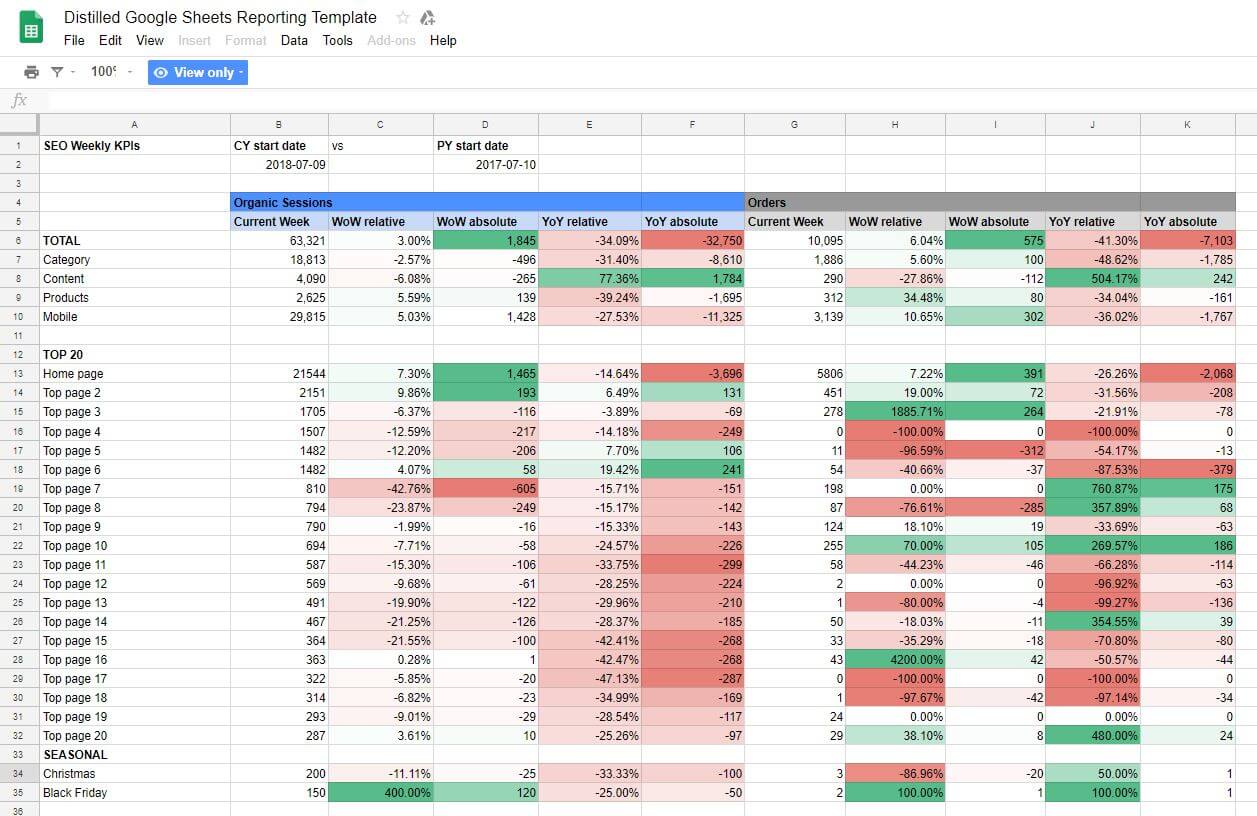The height and width of the screenshot is (816, 1257).
Task: Open the Tools menu
Action: pyautogui.click(x=337, y=41)
